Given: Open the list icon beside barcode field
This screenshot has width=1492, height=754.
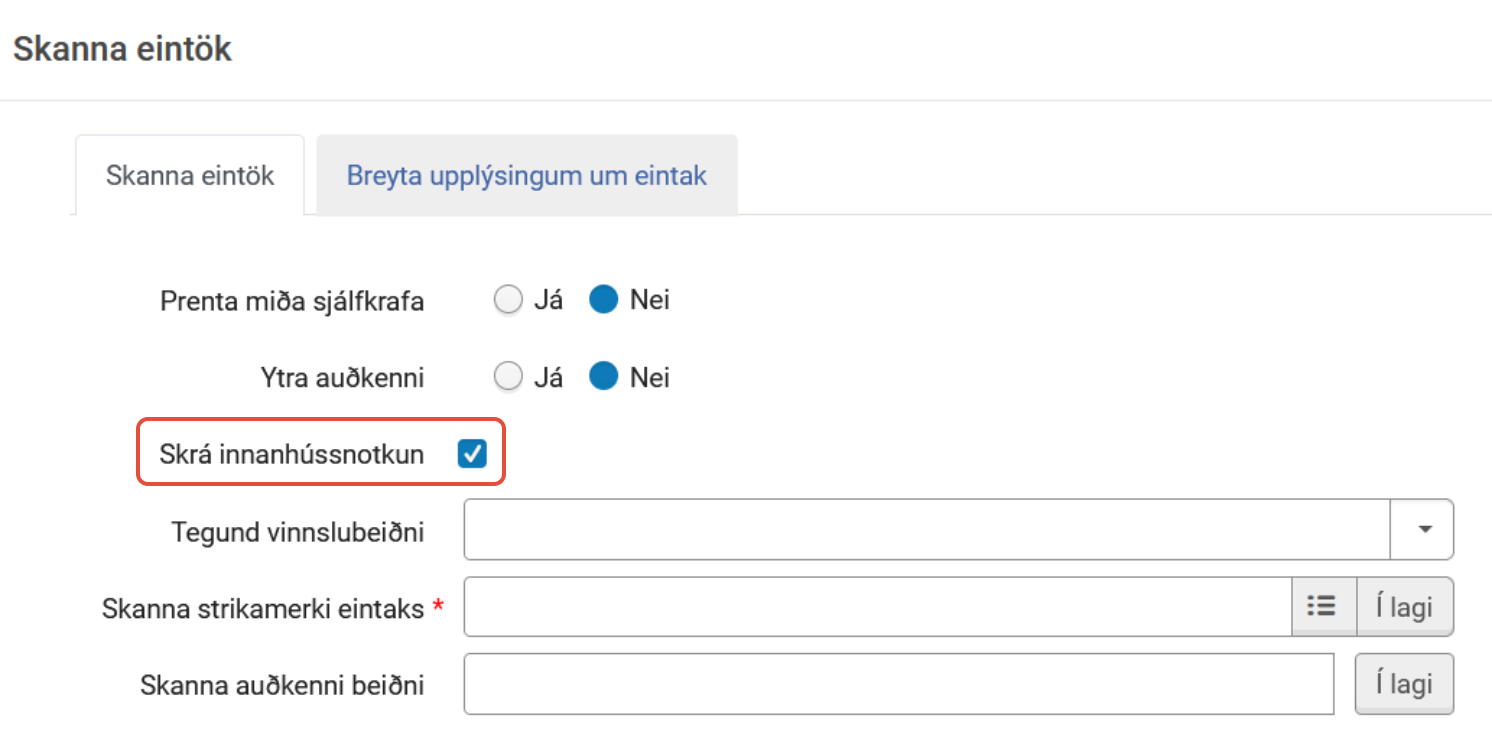Looking at the screenshot, I should [1323, 606].
